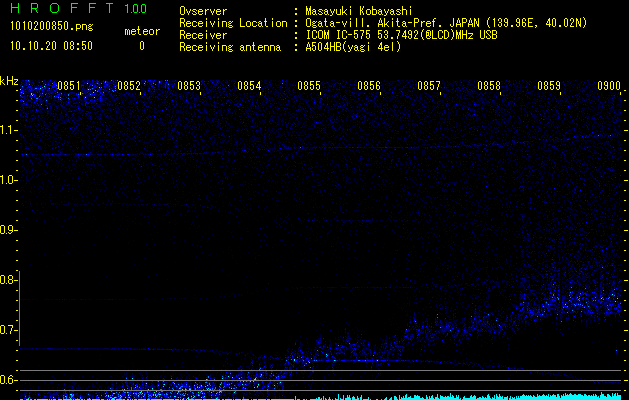Click the 0857 time marker
629x400 pixels.
pos(429,86)
